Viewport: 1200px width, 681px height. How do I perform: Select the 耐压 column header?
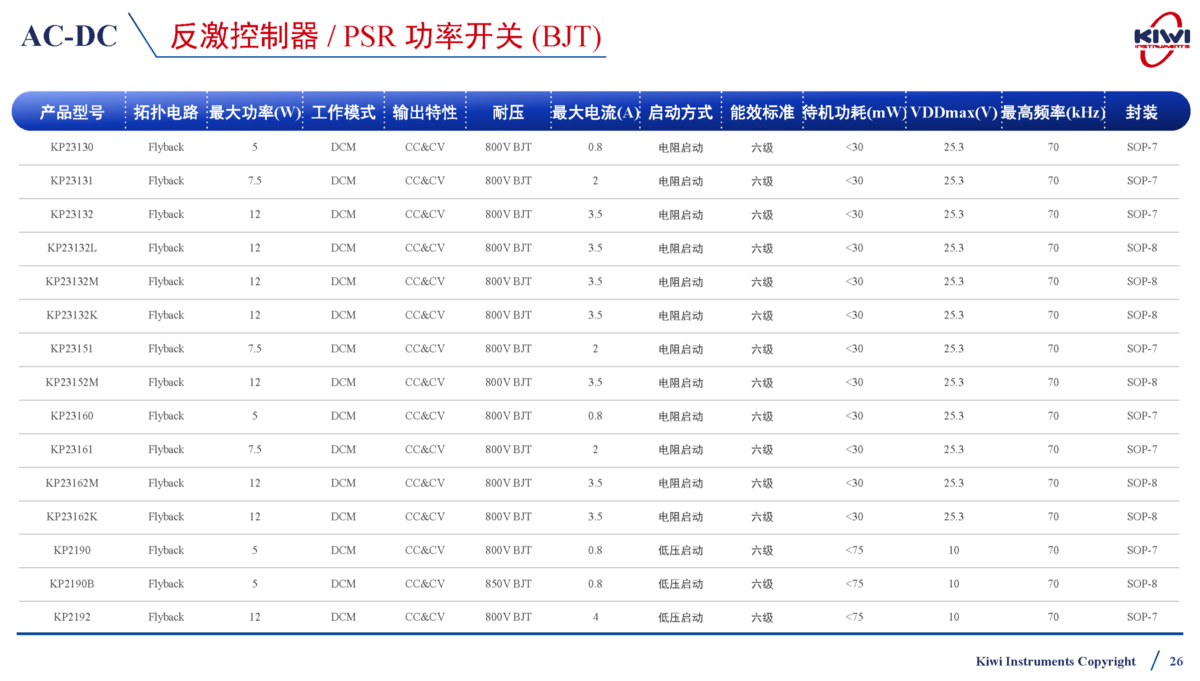pos(508,113)
